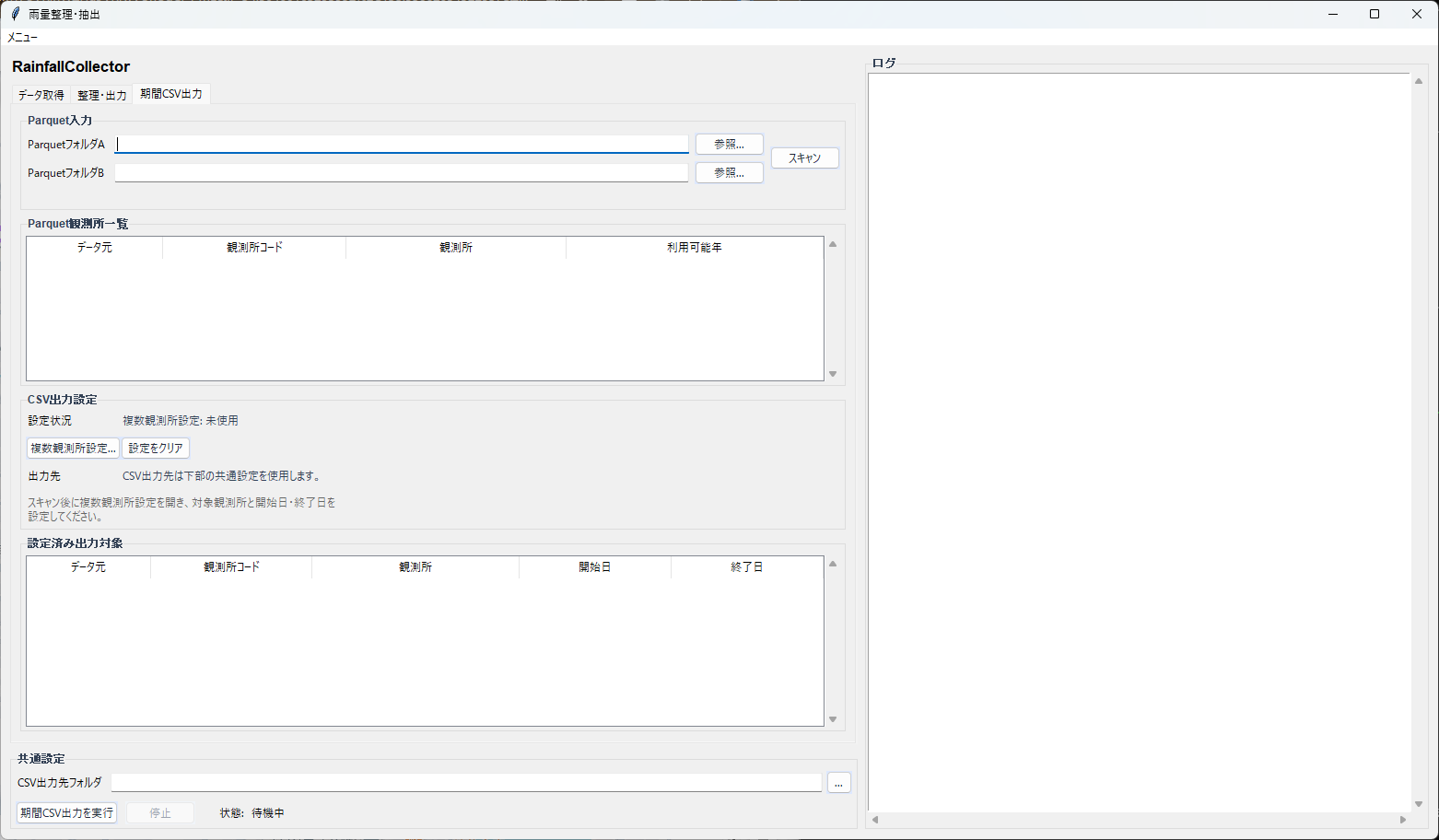Switch to the 整理・出力 tab
The height and width of the screenshot is (840, 1439).
click(101, 95)
